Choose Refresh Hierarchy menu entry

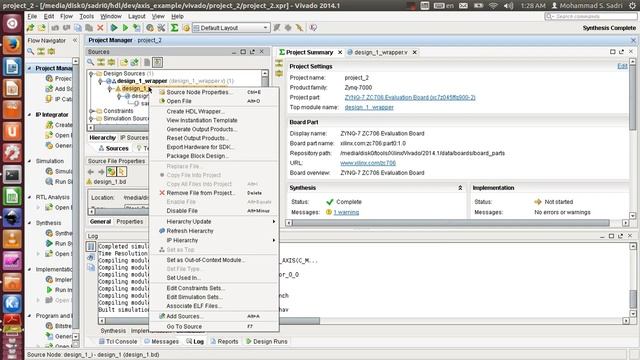point(214,231)
